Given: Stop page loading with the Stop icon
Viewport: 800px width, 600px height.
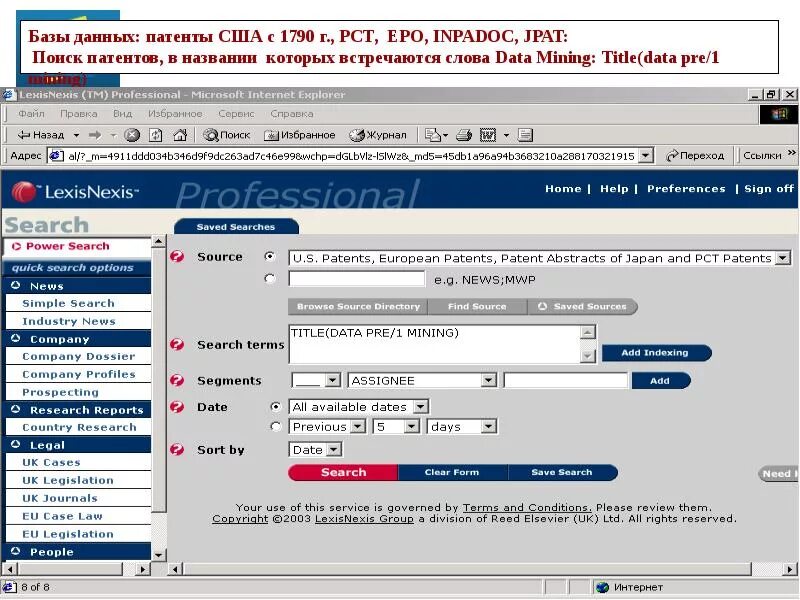Looking at the screenshot, I should [132, 135].
